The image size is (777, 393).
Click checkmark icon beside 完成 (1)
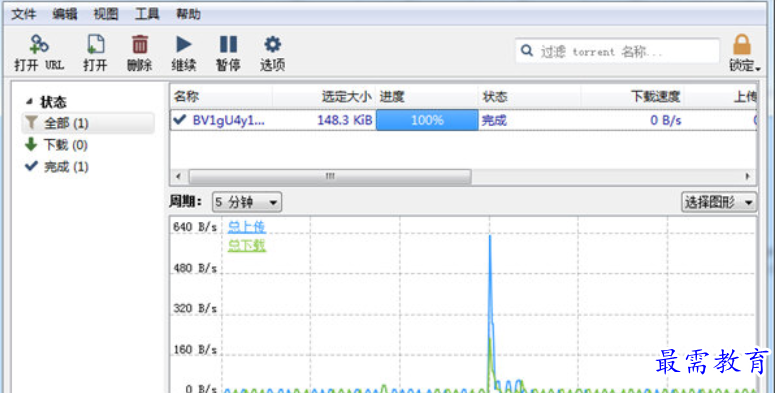pos(31,166)
